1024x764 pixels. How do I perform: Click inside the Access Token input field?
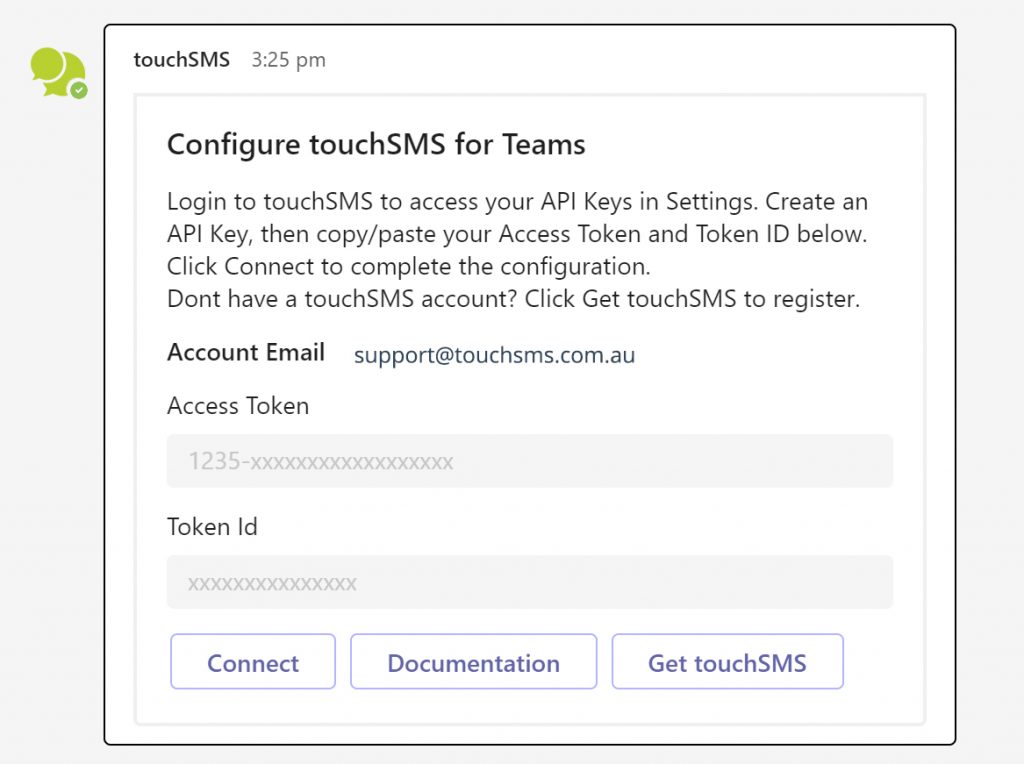(x=530, y=461)
